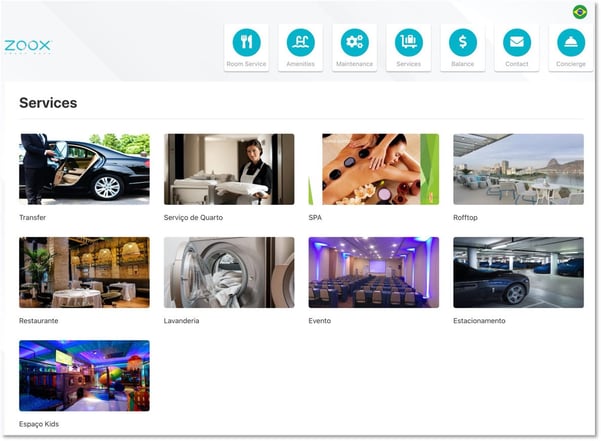Open the Rofftop terrace photo
This screenshot has height=441, width=601.
(518, 169)
